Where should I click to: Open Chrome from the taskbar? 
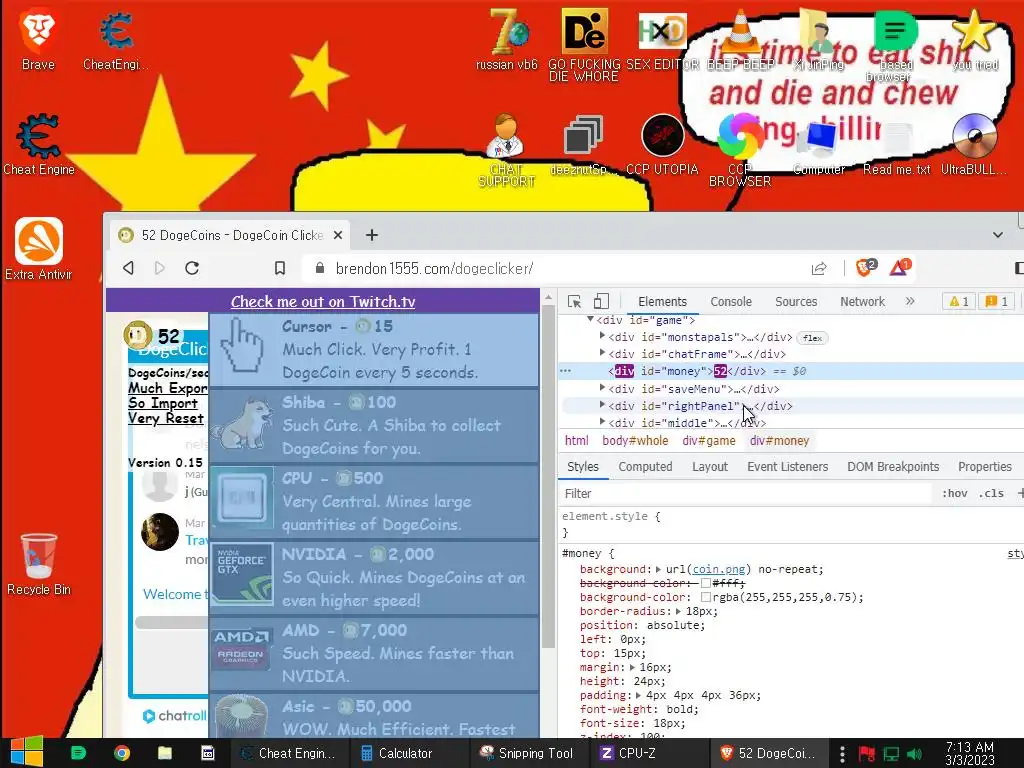click(122, 753)
